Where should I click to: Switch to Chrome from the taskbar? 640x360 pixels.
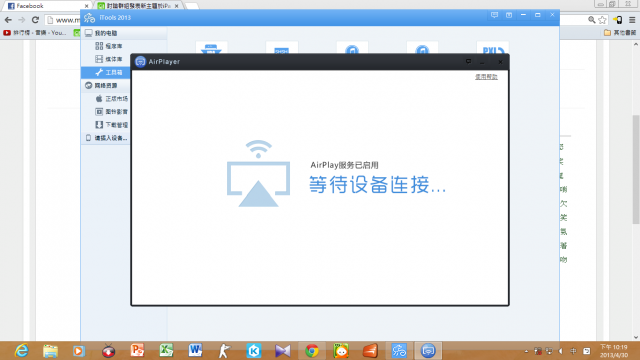tap(312, 351)
